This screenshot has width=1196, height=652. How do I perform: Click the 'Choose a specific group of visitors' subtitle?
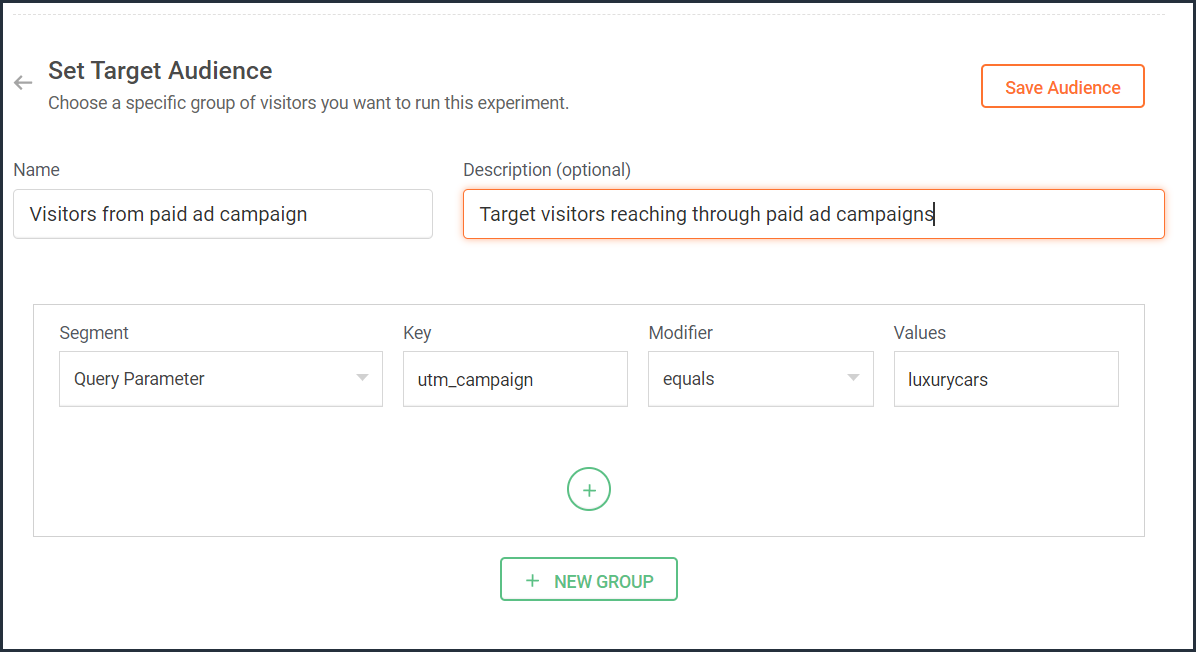click(308, 103)
